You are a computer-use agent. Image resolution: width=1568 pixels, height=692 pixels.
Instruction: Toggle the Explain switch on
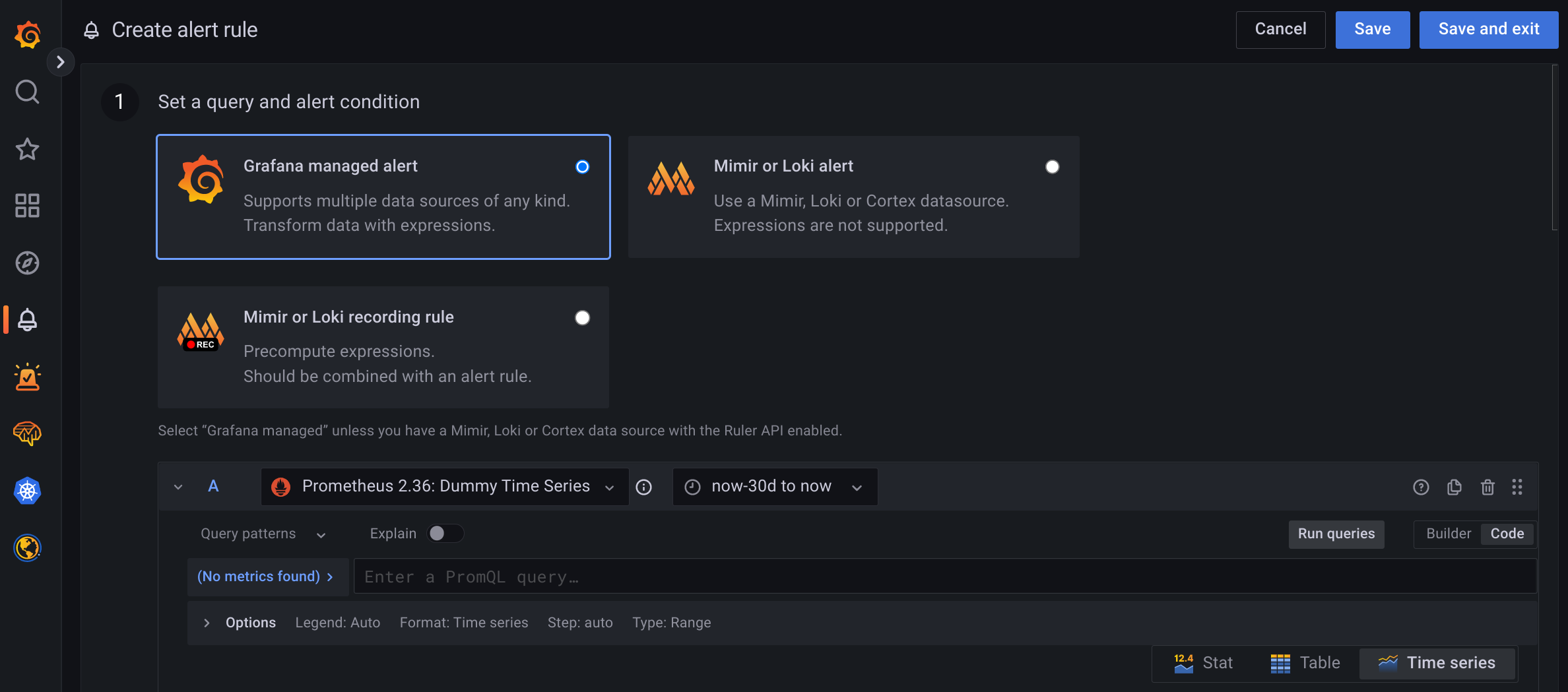click(x=445, y=534)
